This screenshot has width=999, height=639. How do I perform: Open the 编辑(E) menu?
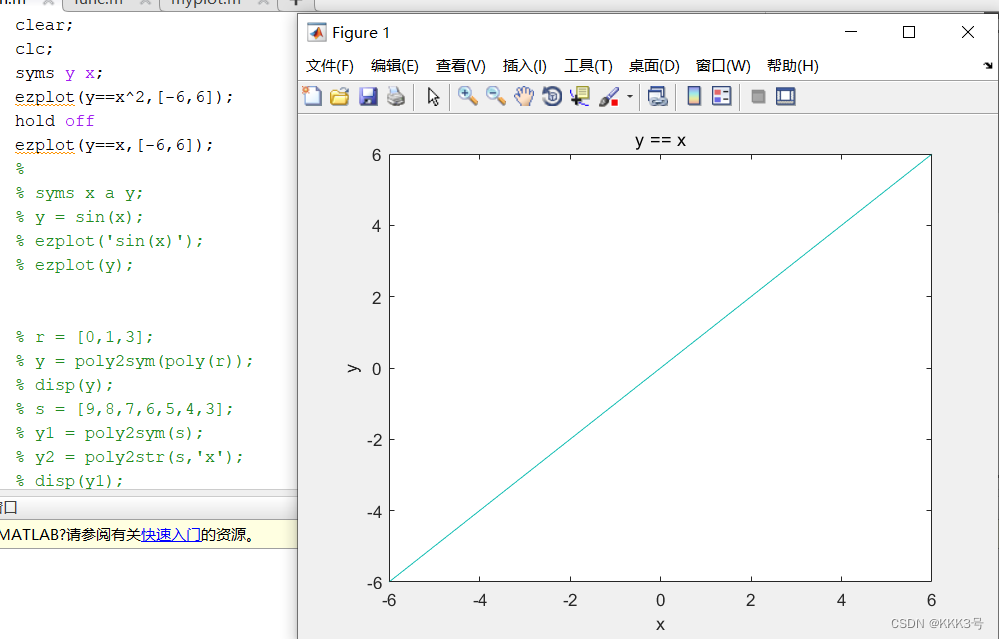394,66
